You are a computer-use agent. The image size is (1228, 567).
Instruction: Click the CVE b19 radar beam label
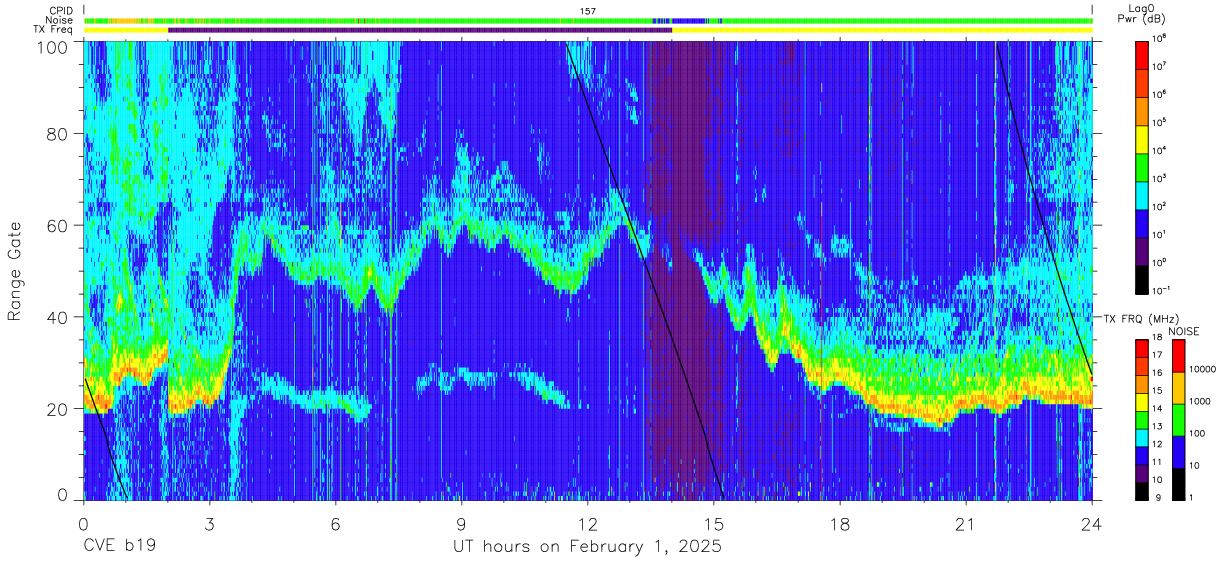119,547
